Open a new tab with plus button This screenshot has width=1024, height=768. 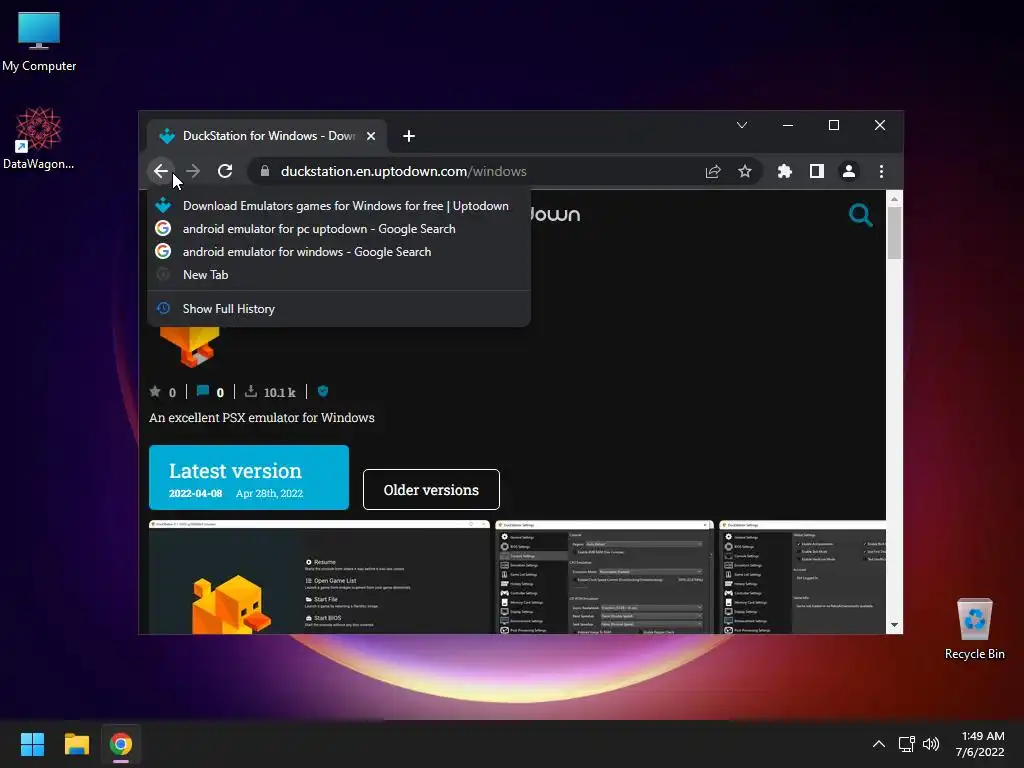pos(409,136)
